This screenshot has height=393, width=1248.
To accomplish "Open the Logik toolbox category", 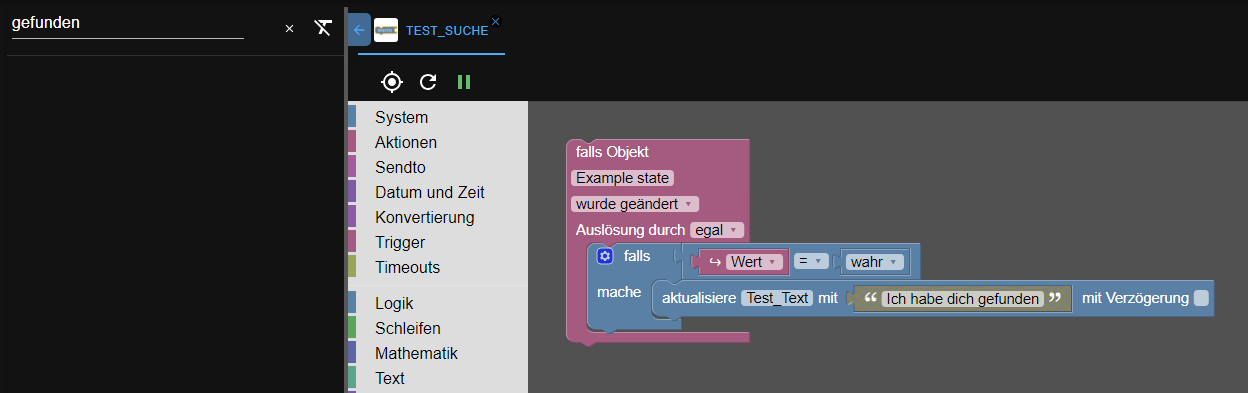I will click(394, 303).
